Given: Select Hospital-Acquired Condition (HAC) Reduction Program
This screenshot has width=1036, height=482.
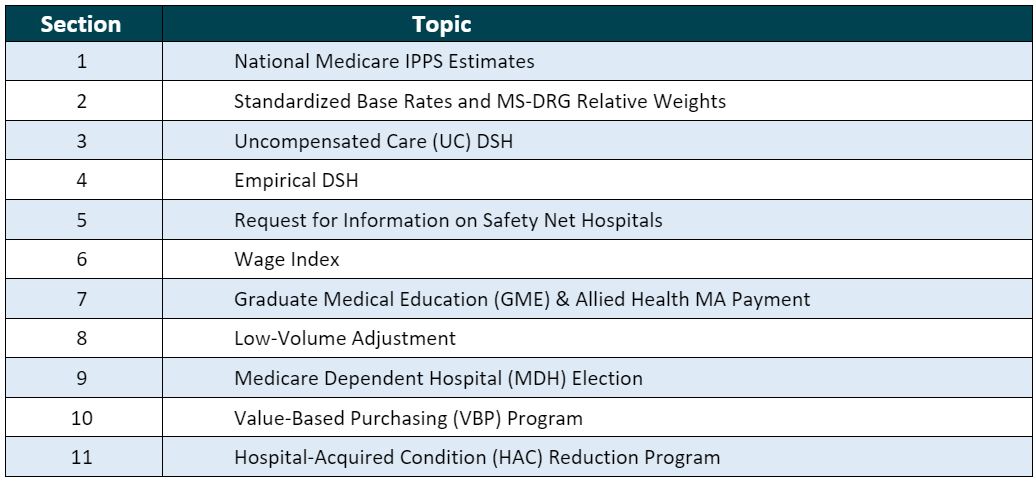Looking at the screenshot, I should [477, 458].
